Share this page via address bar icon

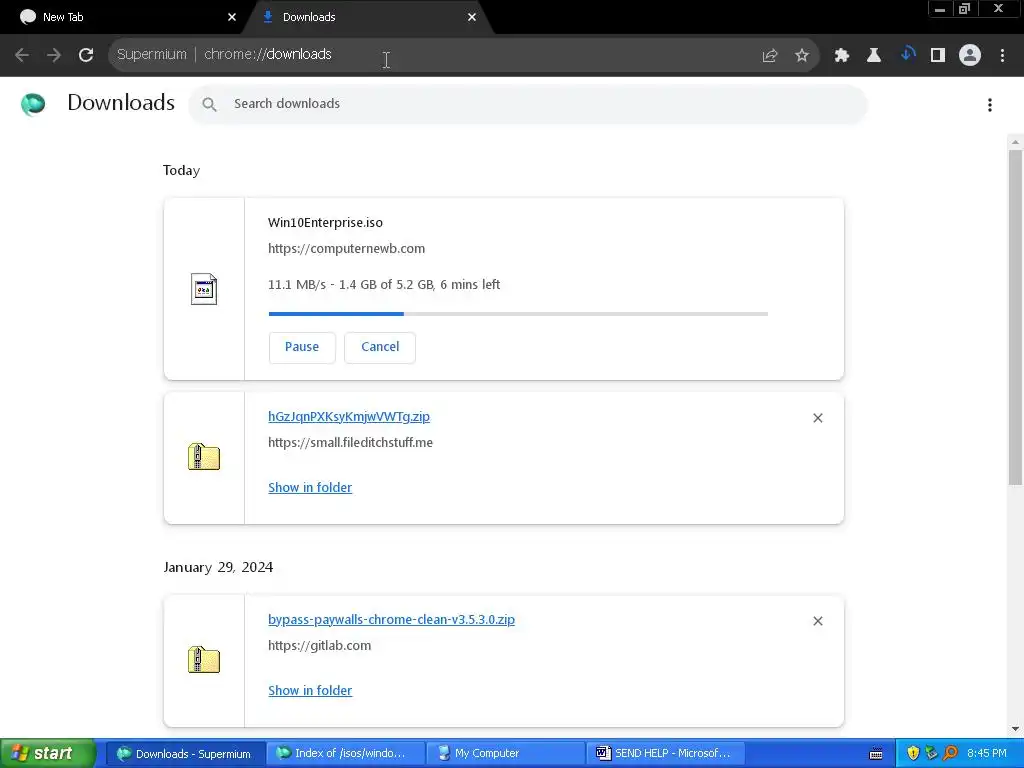pos(770,56)
